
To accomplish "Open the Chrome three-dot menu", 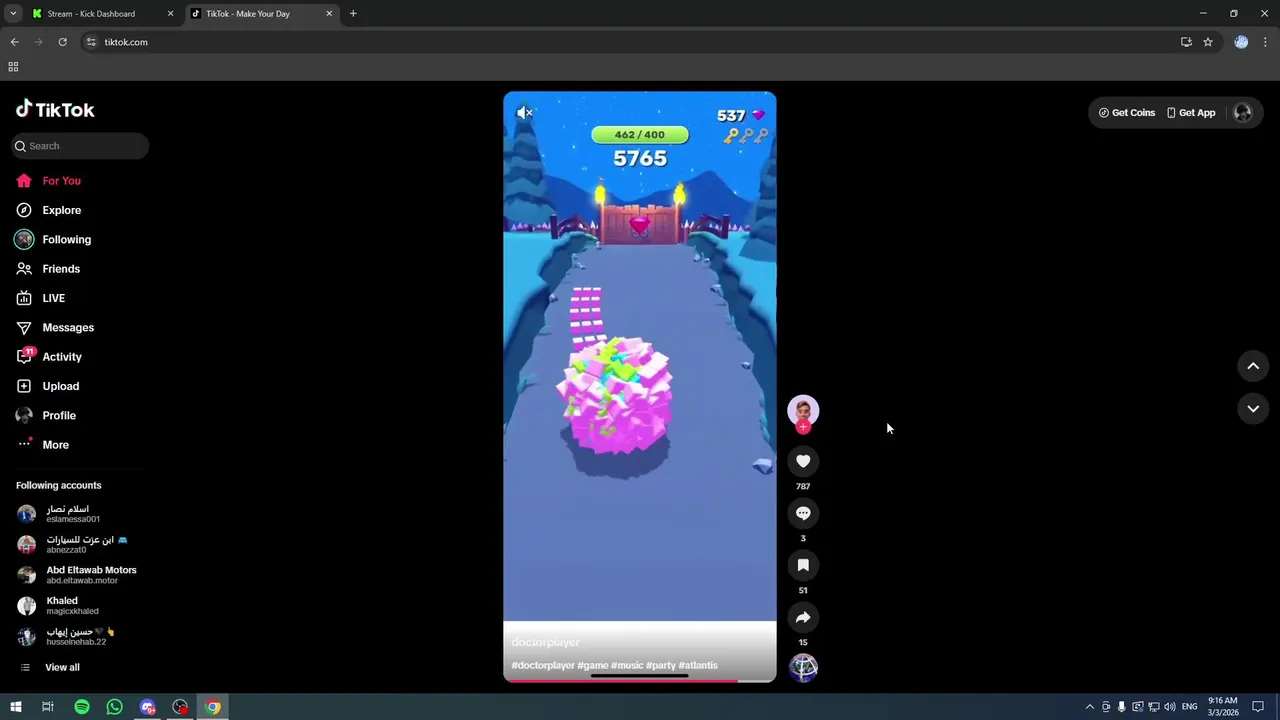I will (x=1265, y=42).
